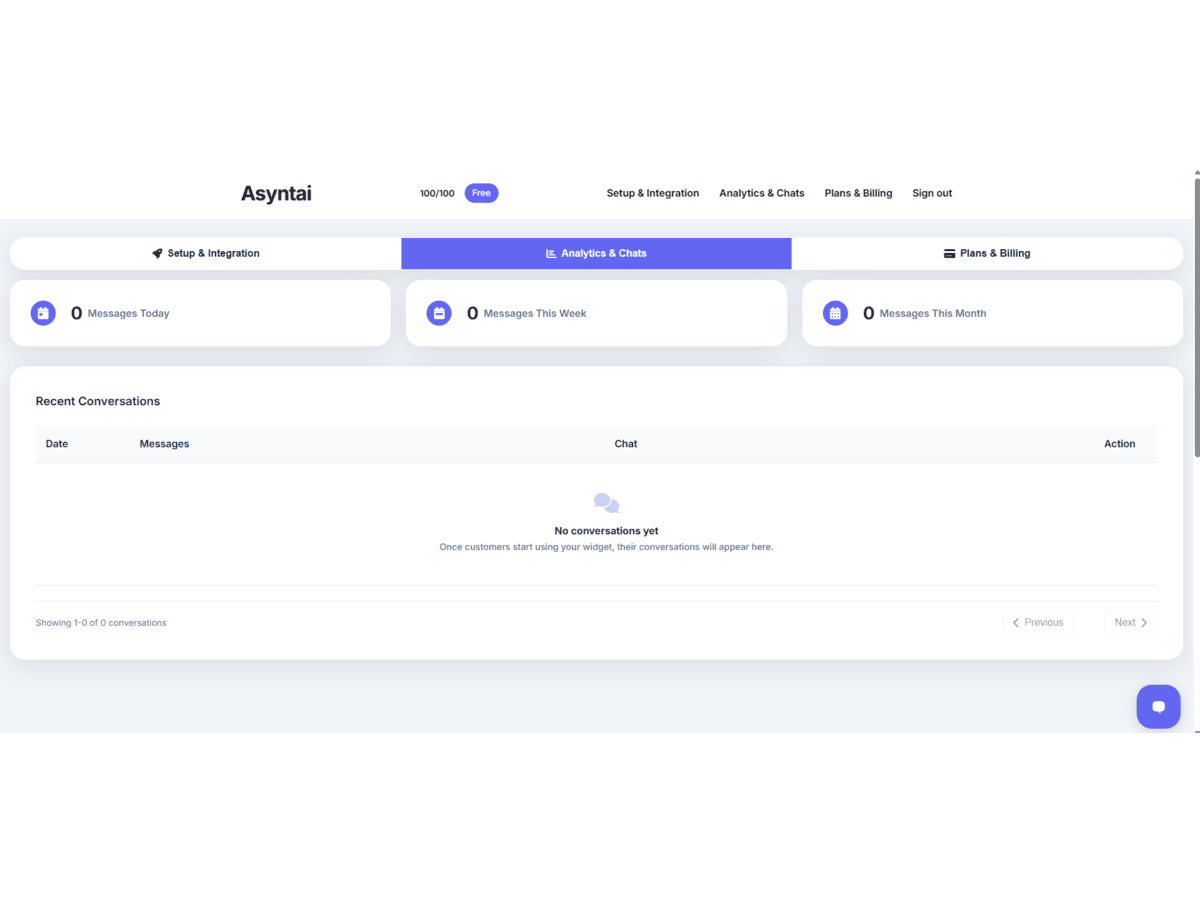Click the Messages This Week calendar icon
Viewport: 1200px width, 902px height.
tap(439, 313)
